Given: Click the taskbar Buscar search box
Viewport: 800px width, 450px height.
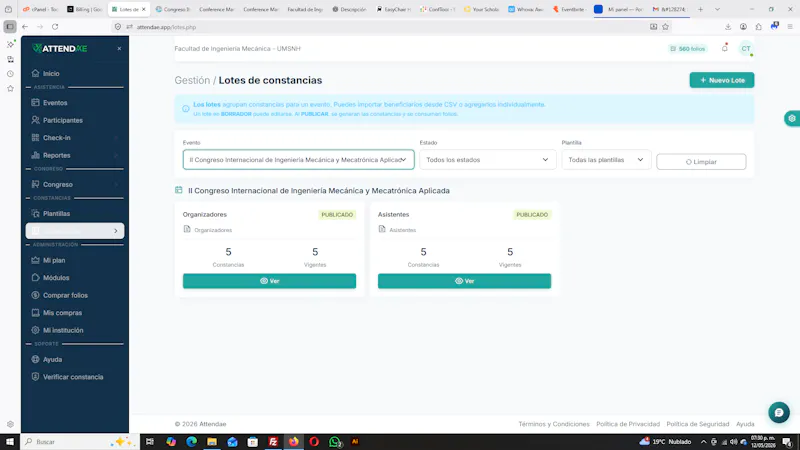Looking at the screenshot, I should click(x=80, y=442).
